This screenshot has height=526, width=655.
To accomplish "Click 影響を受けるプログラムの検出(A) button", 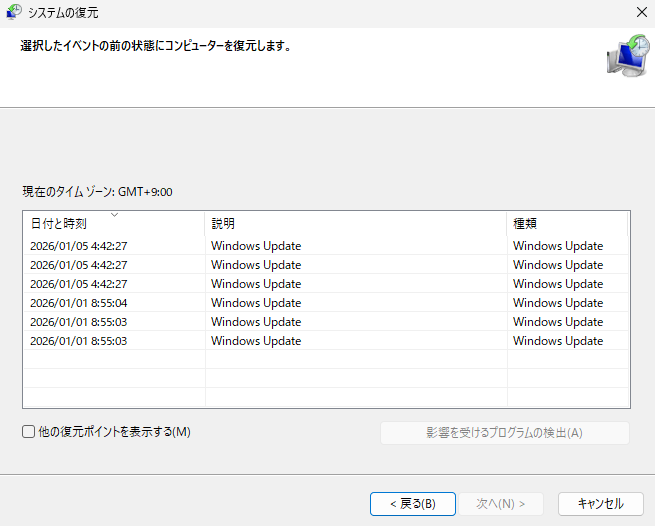I will coord(505,433).
